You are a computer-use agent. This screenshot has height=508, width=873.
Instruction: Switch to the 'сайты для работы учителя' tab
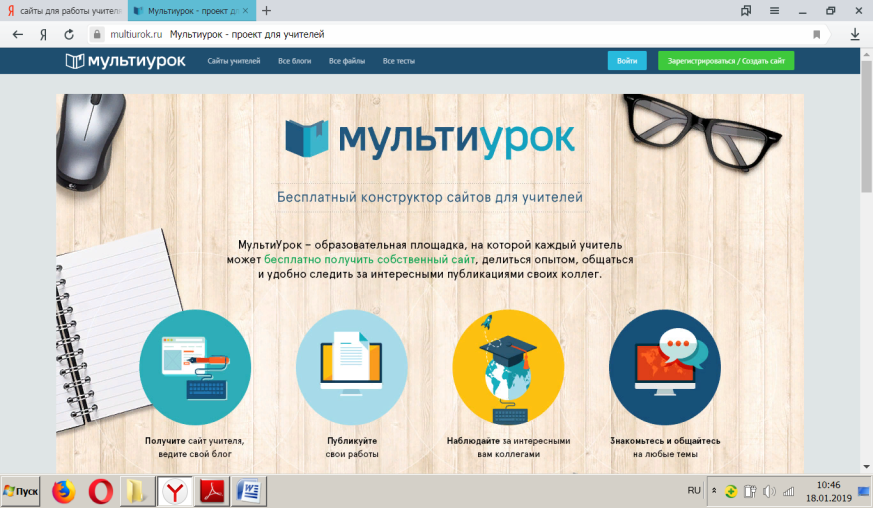64,11
